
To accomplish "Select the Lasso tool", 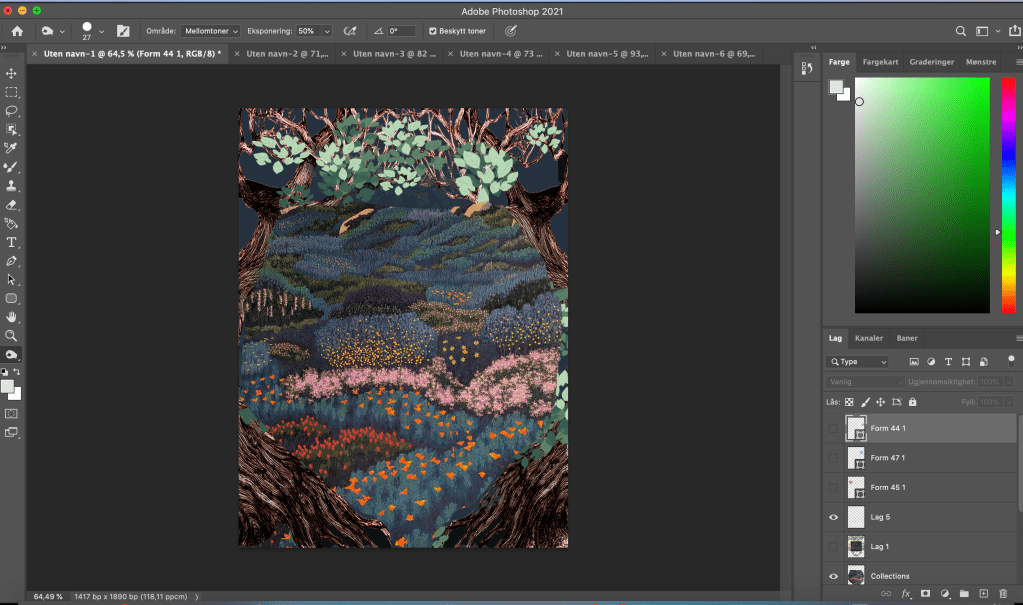I will tap(12, 111).
